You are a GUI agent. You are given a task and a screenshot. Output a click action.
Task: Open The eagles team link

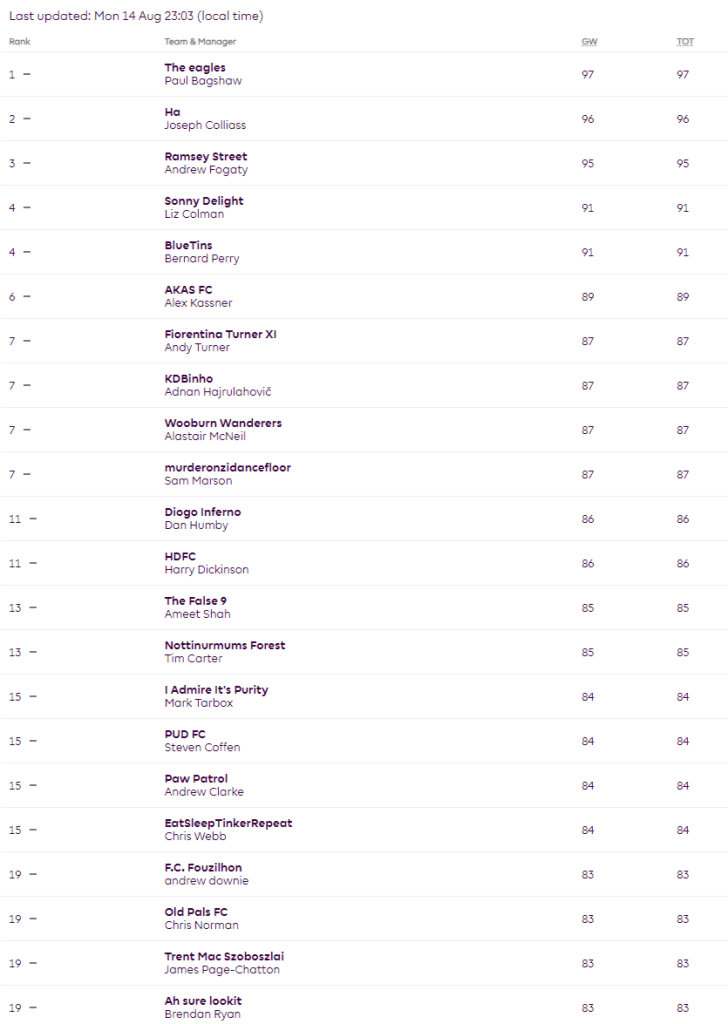point(195,68)
